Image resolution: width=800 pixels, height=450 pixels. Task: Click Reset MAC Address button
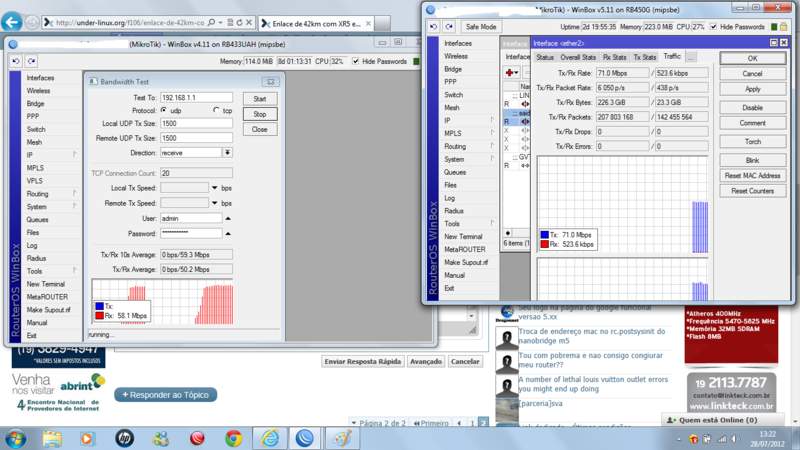click(753, 176)
